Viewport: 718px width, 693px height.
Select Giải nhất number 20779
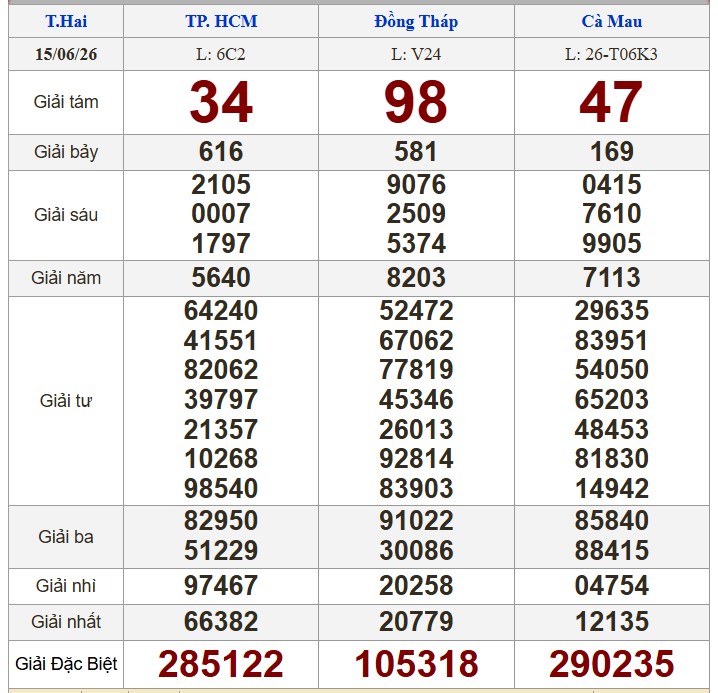pos(416,622)
